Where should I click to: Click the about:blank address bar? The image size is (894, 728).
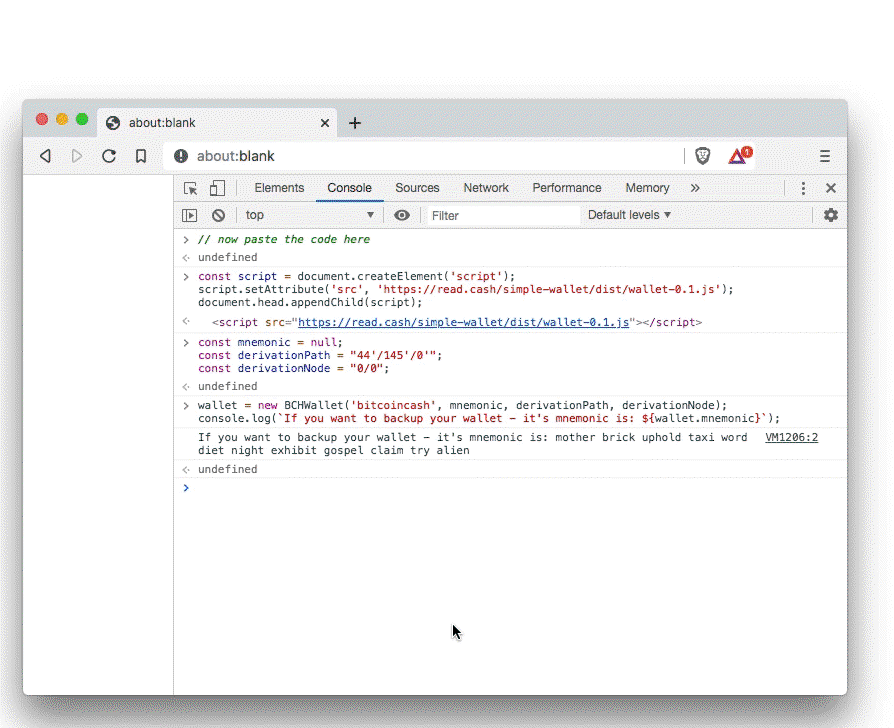pyautogui.click(x=422, y=156)
